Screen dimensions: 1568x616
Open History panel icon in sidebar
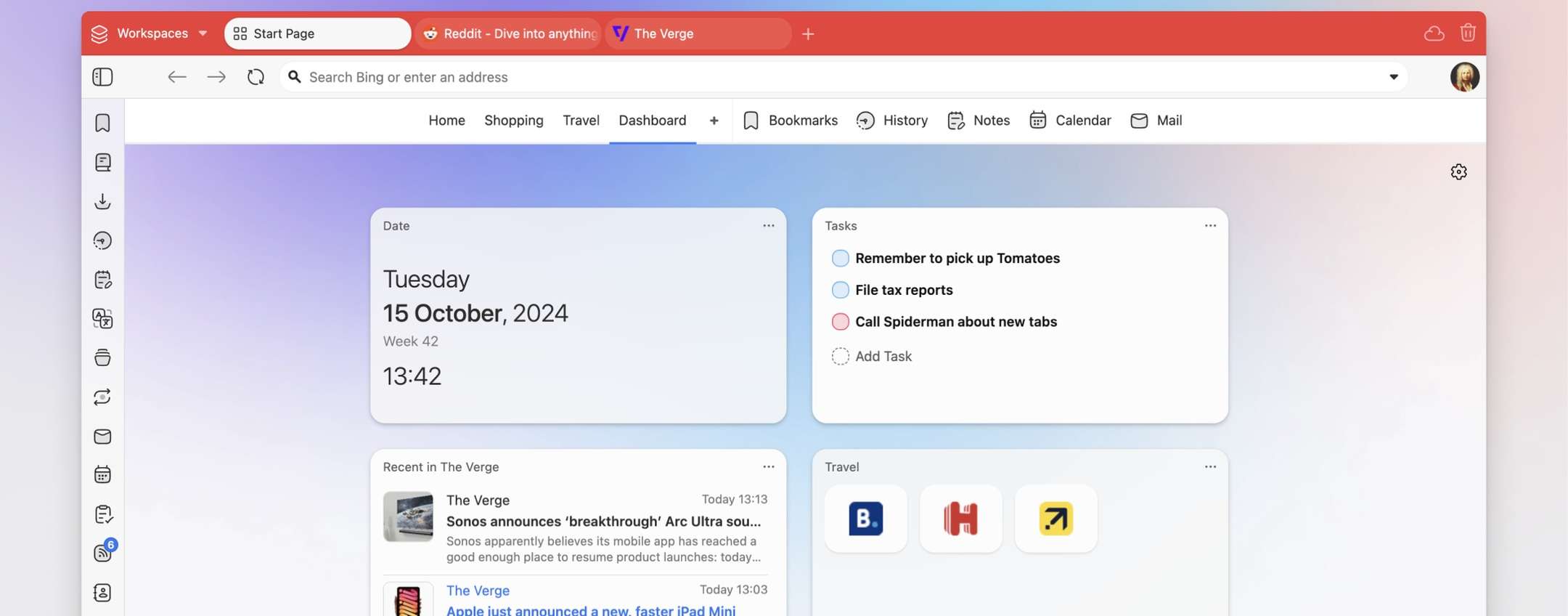click(102, 240)
